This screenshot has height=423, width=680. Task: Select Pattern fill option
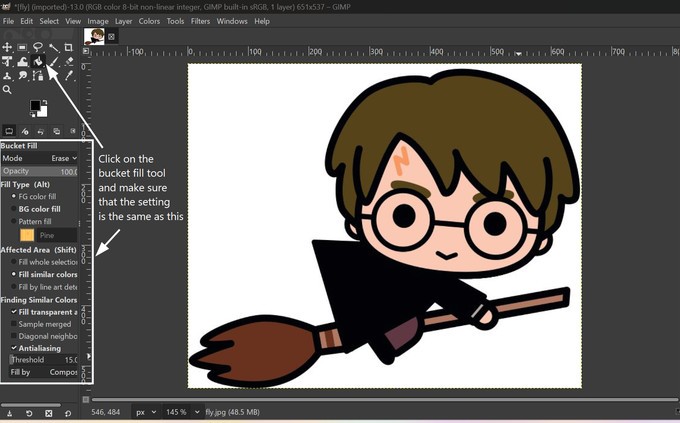31,221
